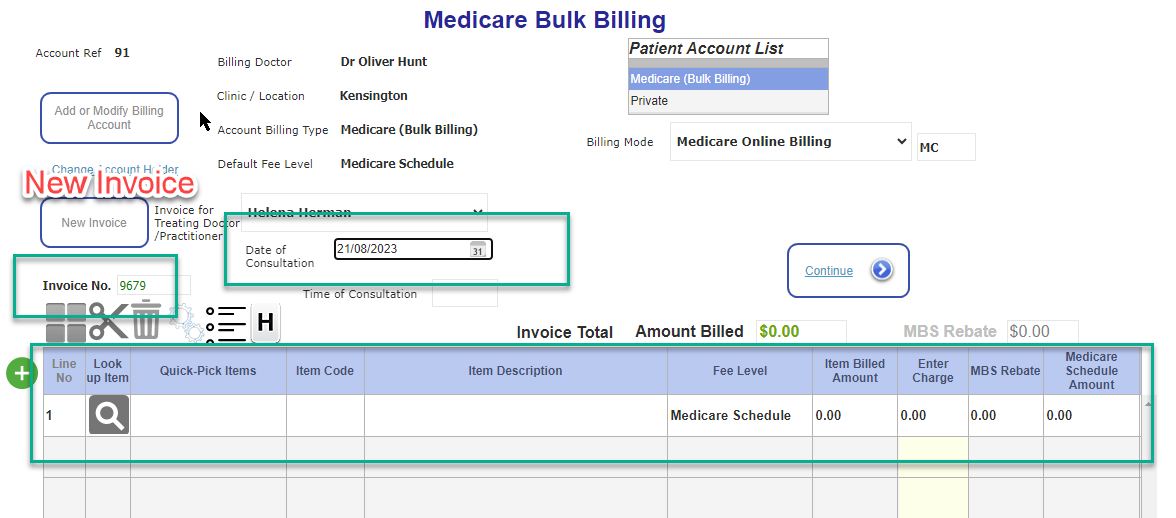
Task: Click the Item Description column header
Action: click(x=516, y=370)
